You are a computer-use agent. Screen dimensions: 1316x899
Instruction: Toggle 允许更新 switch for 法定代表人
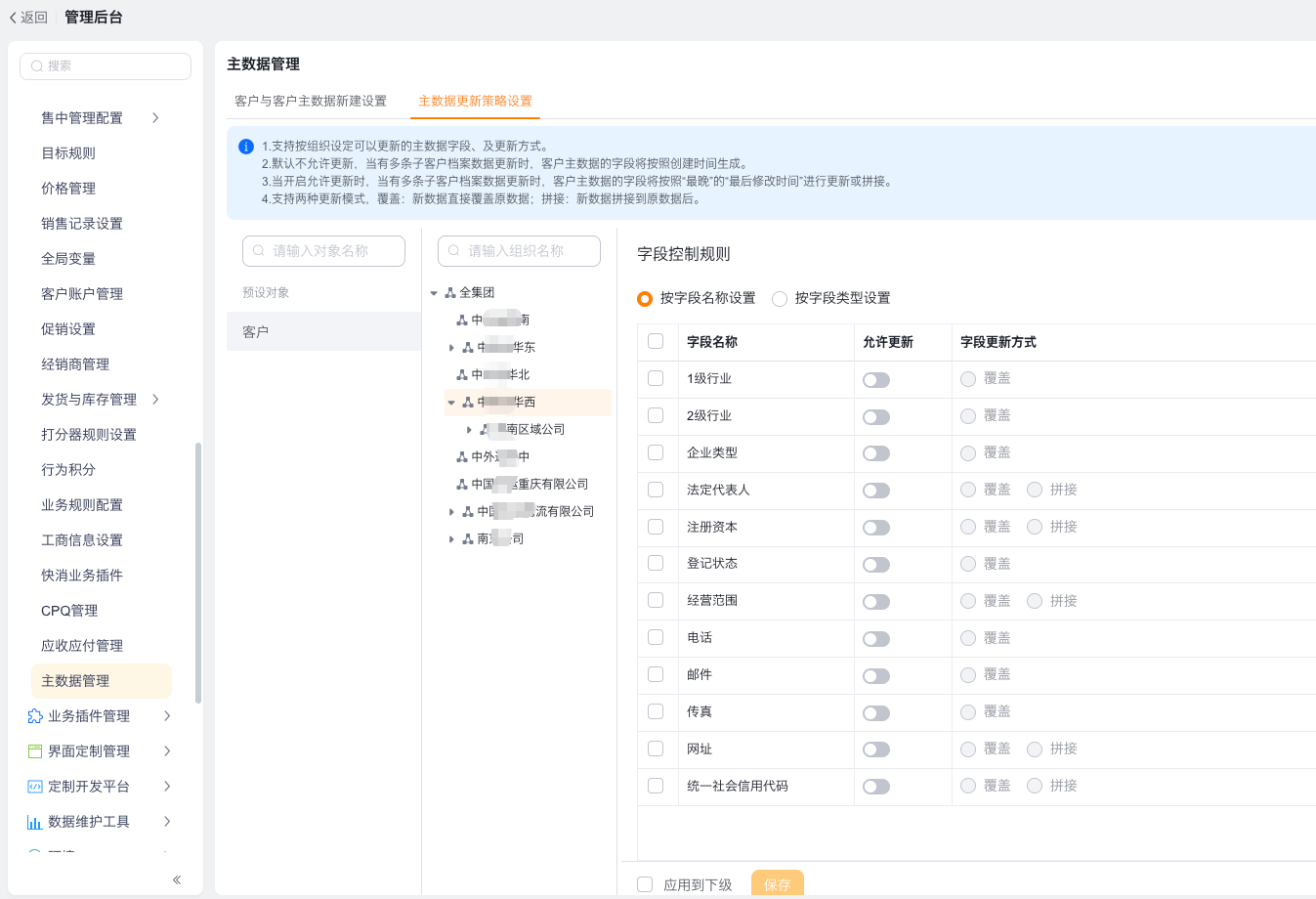point(876,491)
